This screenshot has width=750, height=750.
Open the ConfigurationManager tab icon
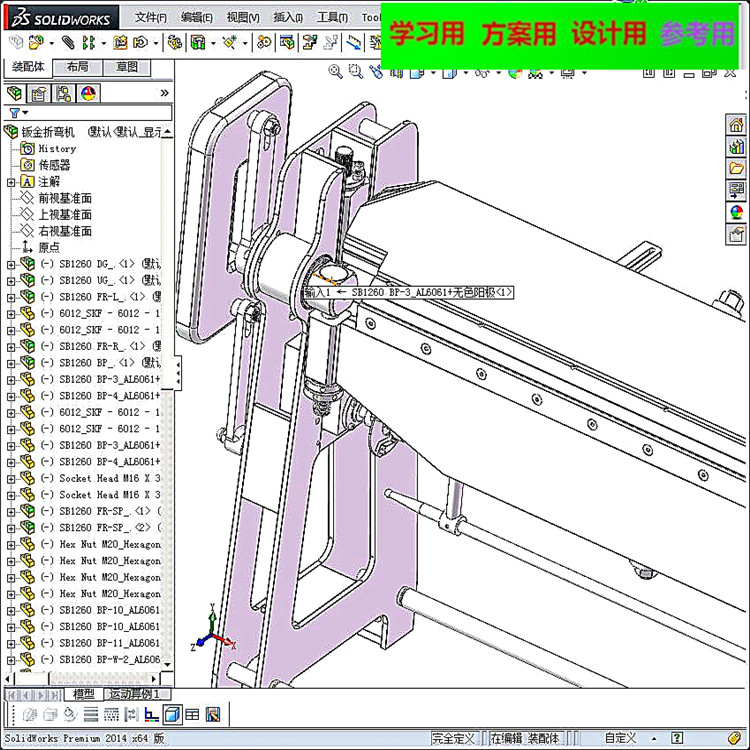pos(63,93)
